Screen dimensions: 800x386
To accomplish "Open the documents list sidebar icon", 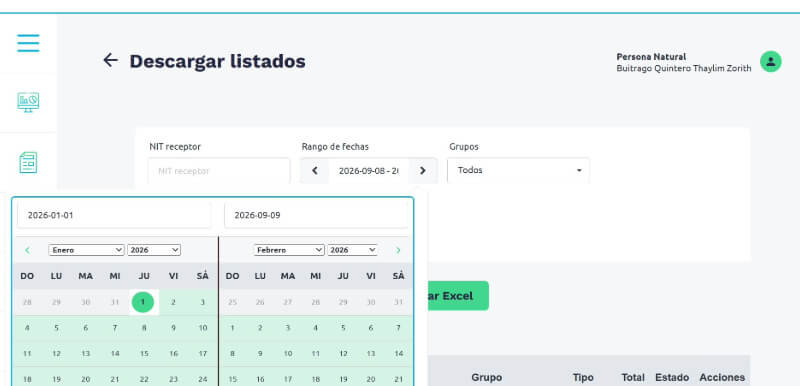I will click(x=28, y=163).
